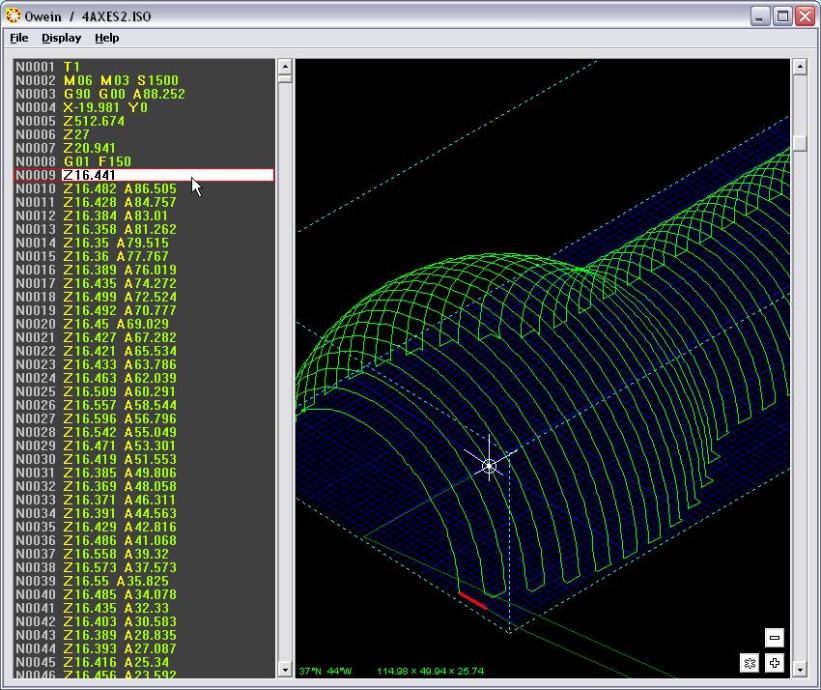Open the File menu
821x690 pixels.
(x=19, y=38)
